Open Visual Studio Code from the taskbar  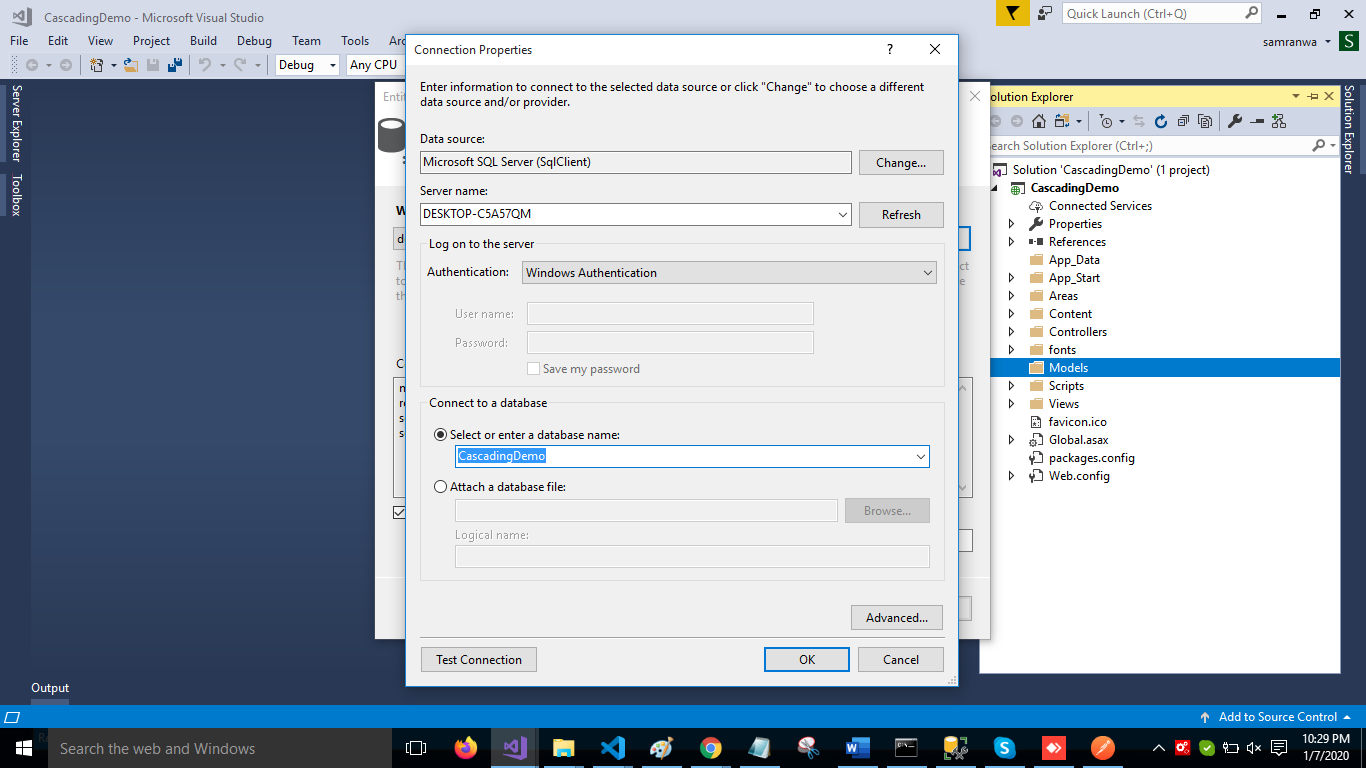(613, 748)
